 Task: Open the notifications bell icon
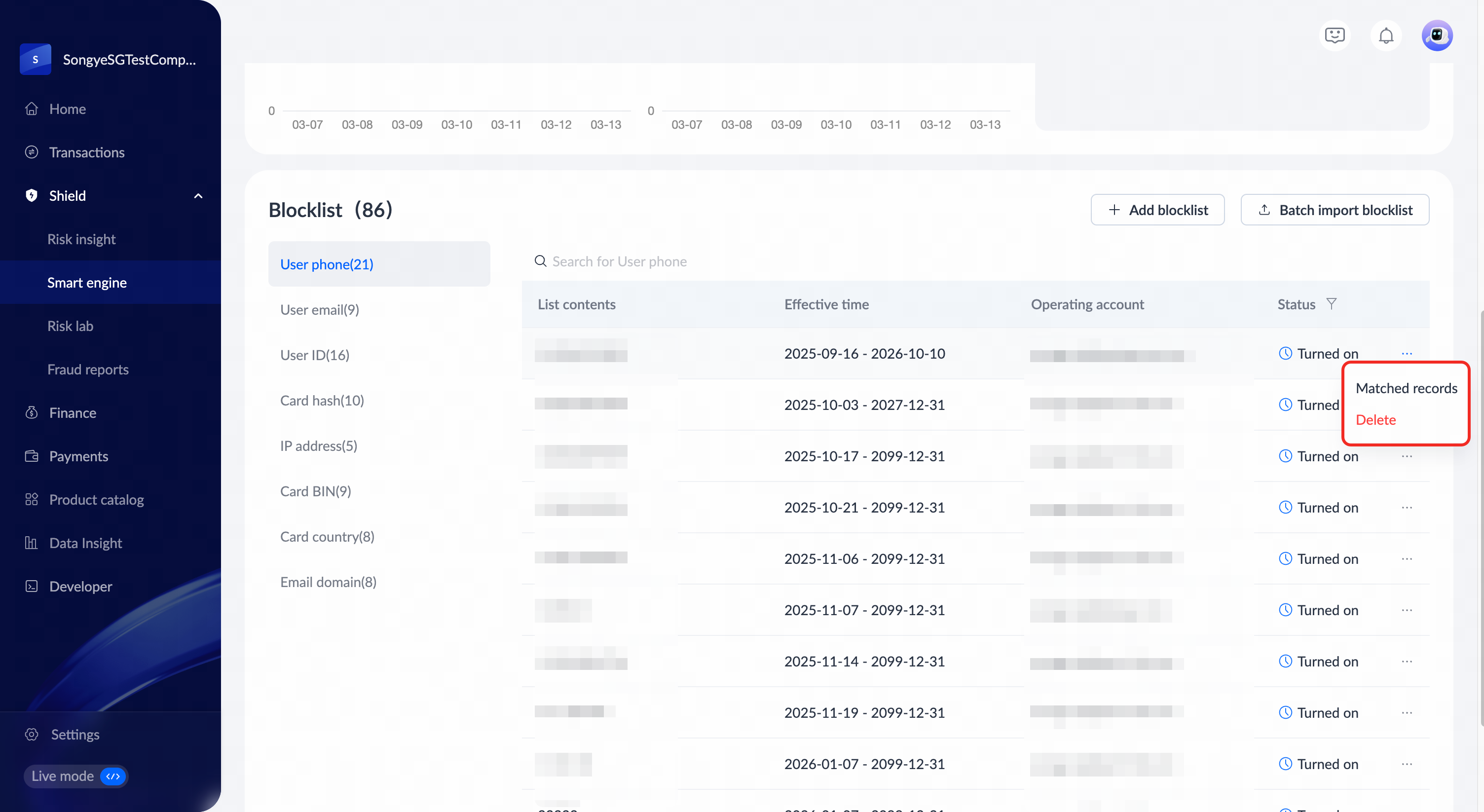pos(1385,37)
